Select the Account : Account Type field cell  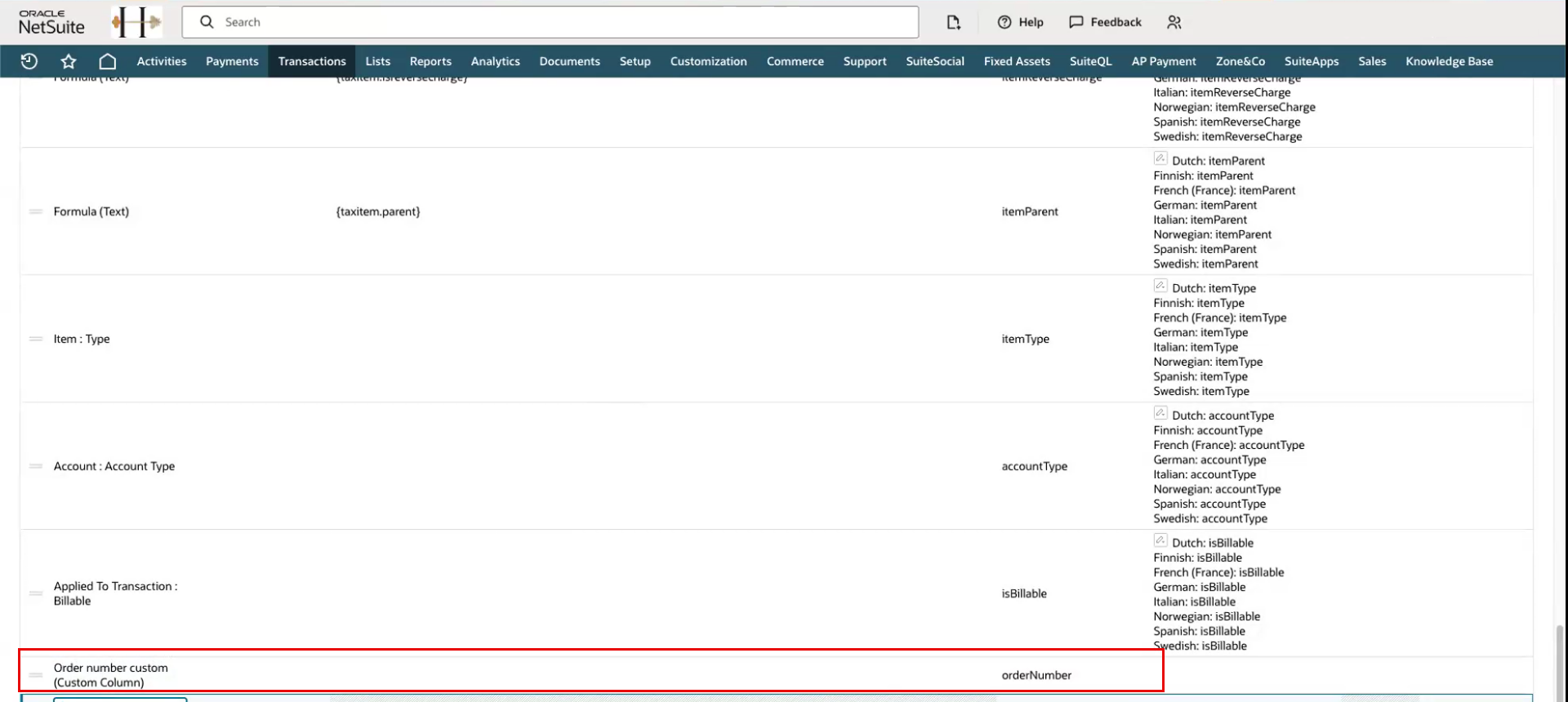(x=114, y=466)
